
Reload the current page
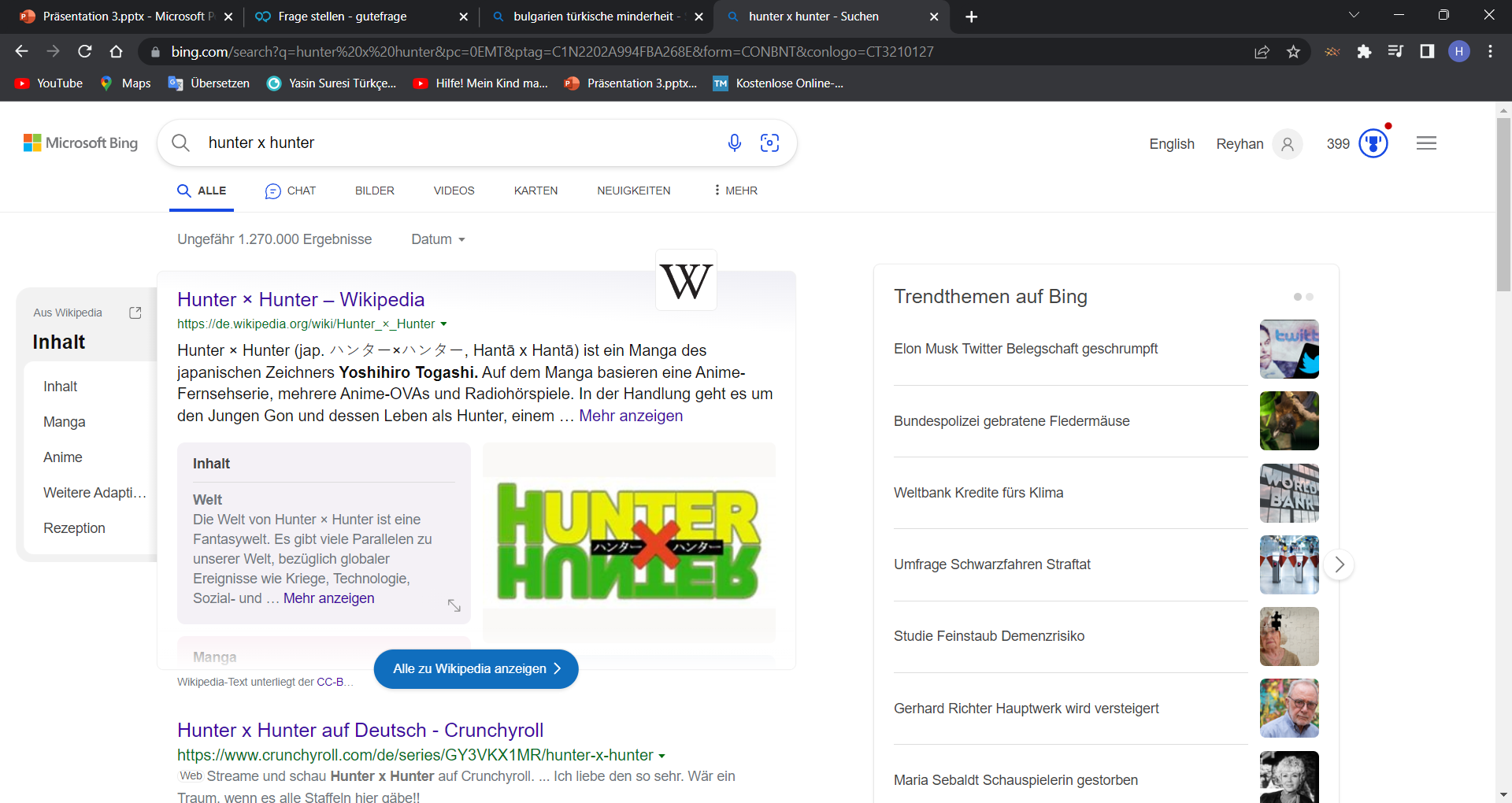85,51
